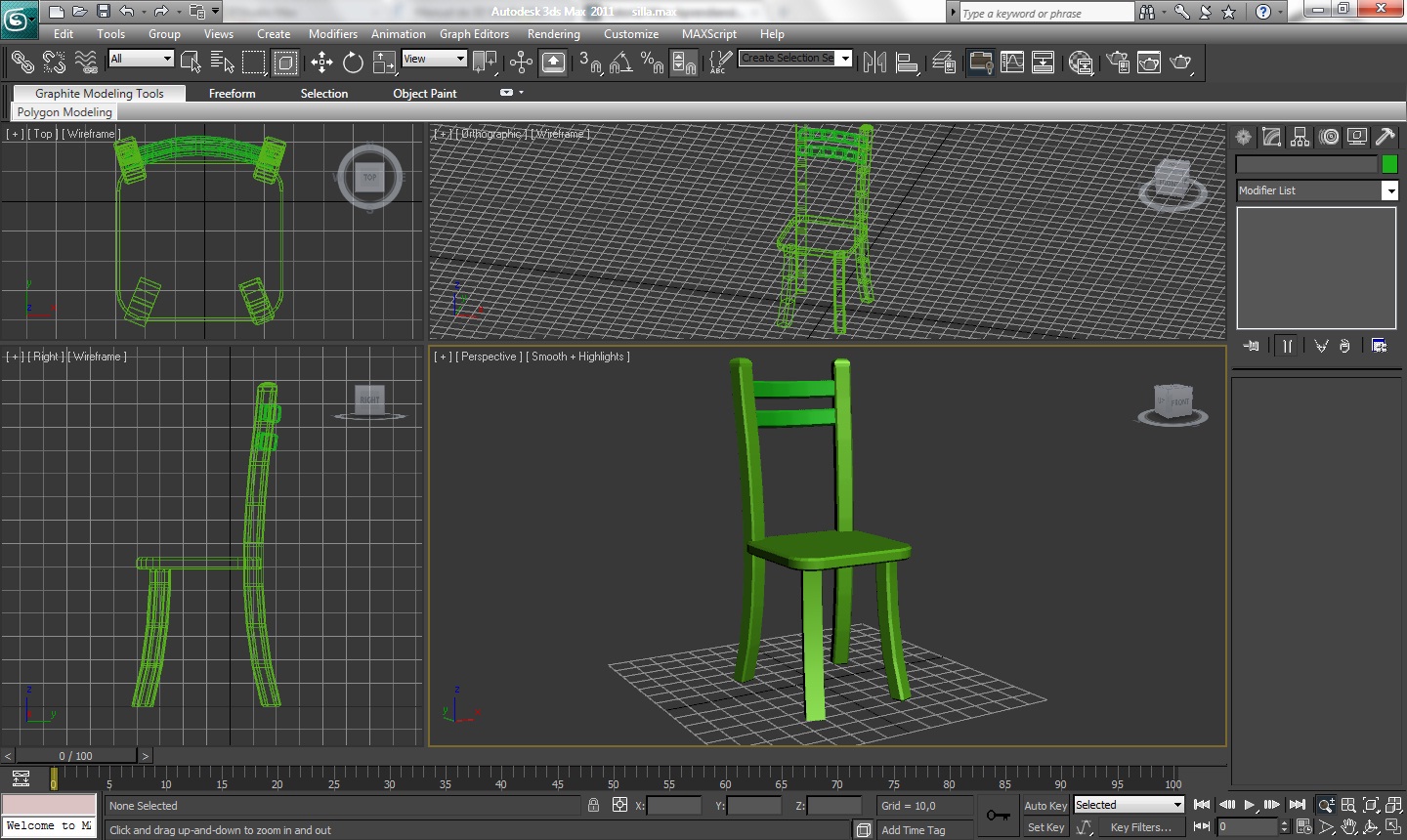Click the Play Animation button
Screen dimensions: 1407x840
[1250, 805]
